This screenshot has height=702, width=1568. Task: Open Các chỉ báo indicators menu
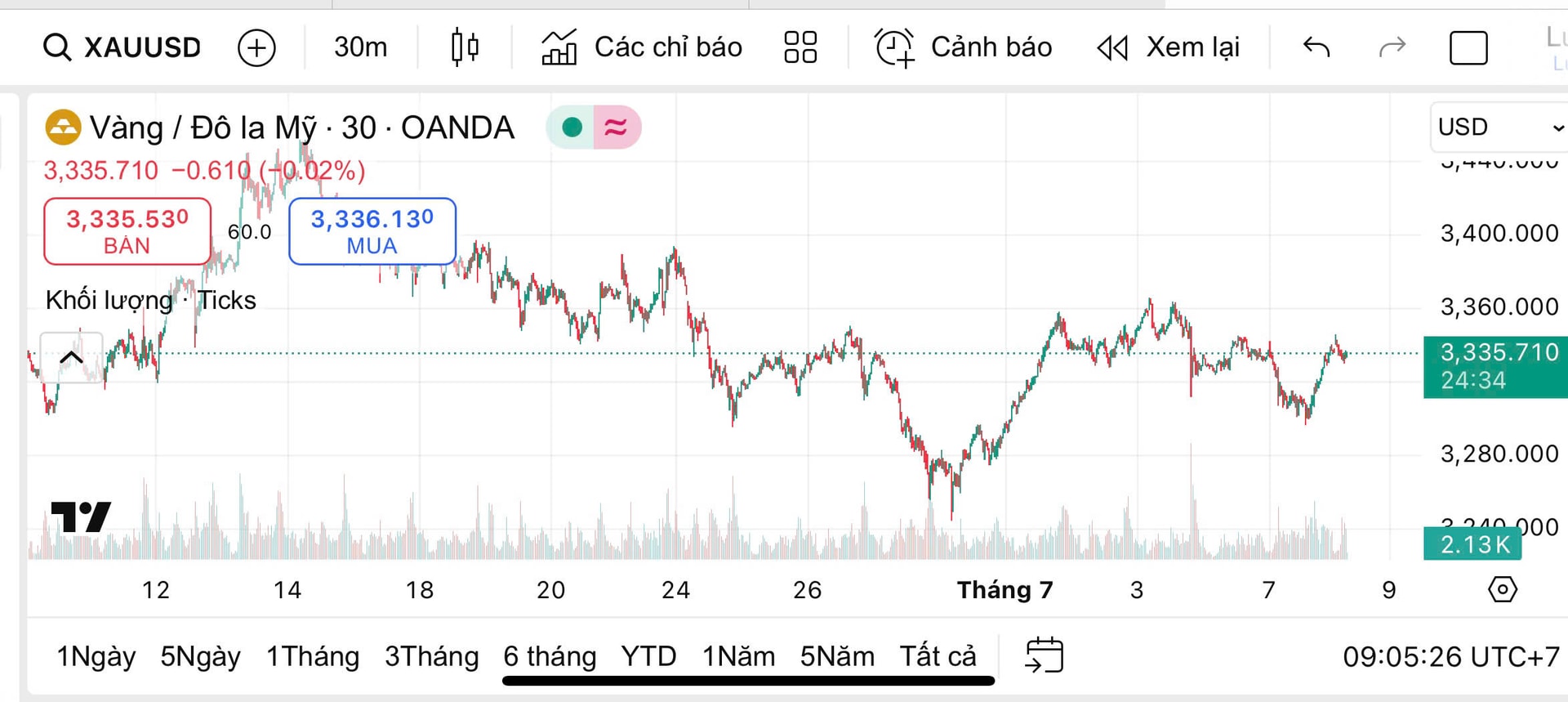[x=641, y=47]
